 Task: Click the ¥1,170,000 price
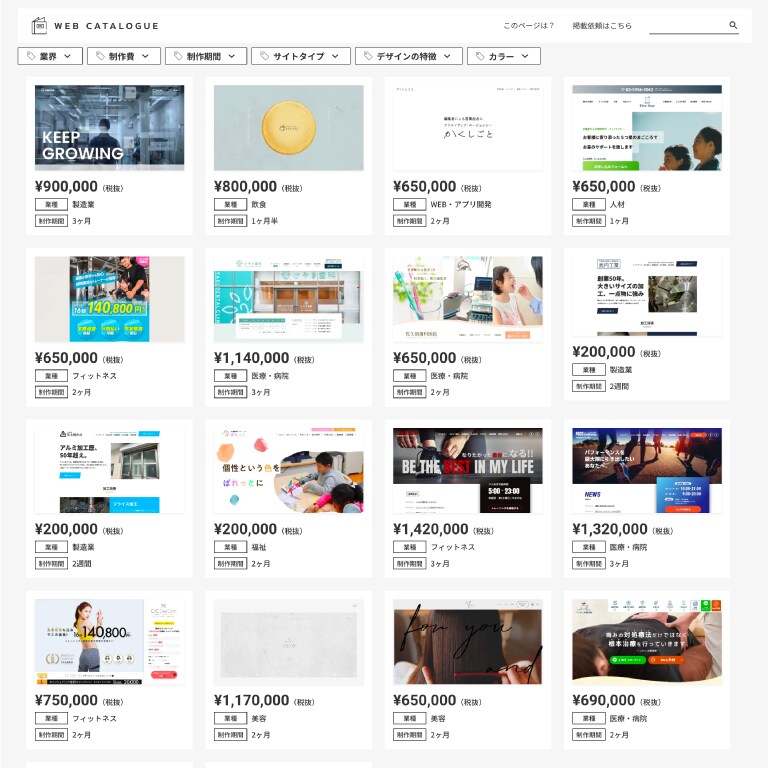(251, 701)
